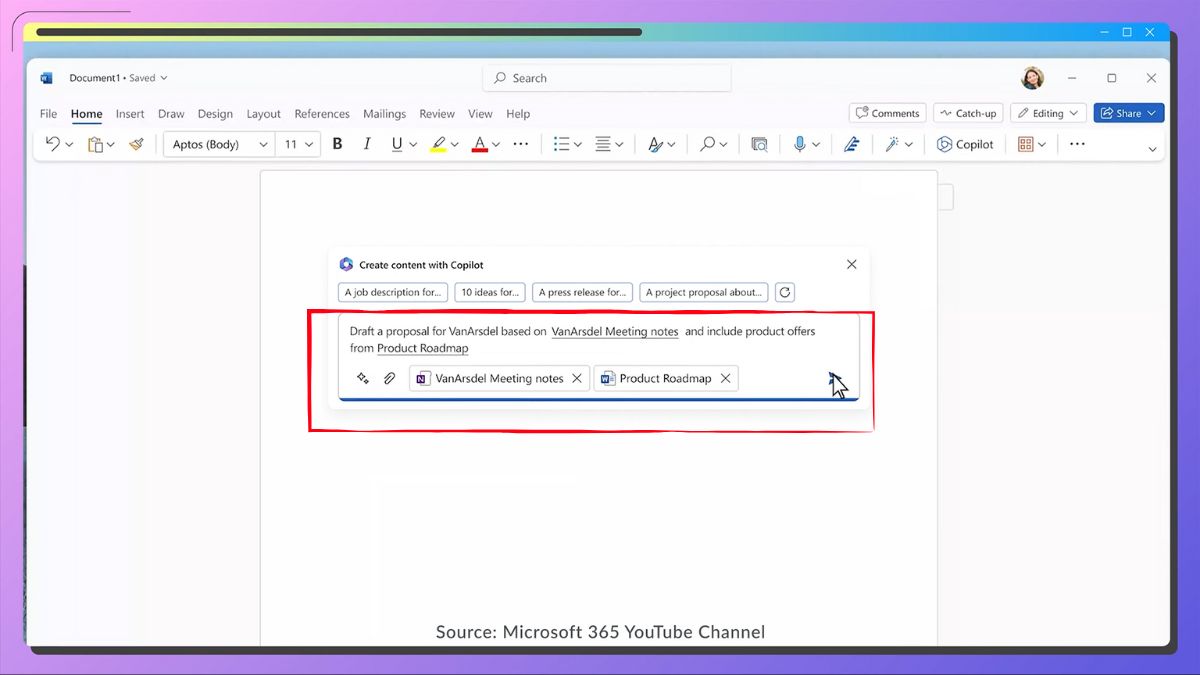
Task: Expand the Editing mode dropdown
Action: [x=1048, y=113]
